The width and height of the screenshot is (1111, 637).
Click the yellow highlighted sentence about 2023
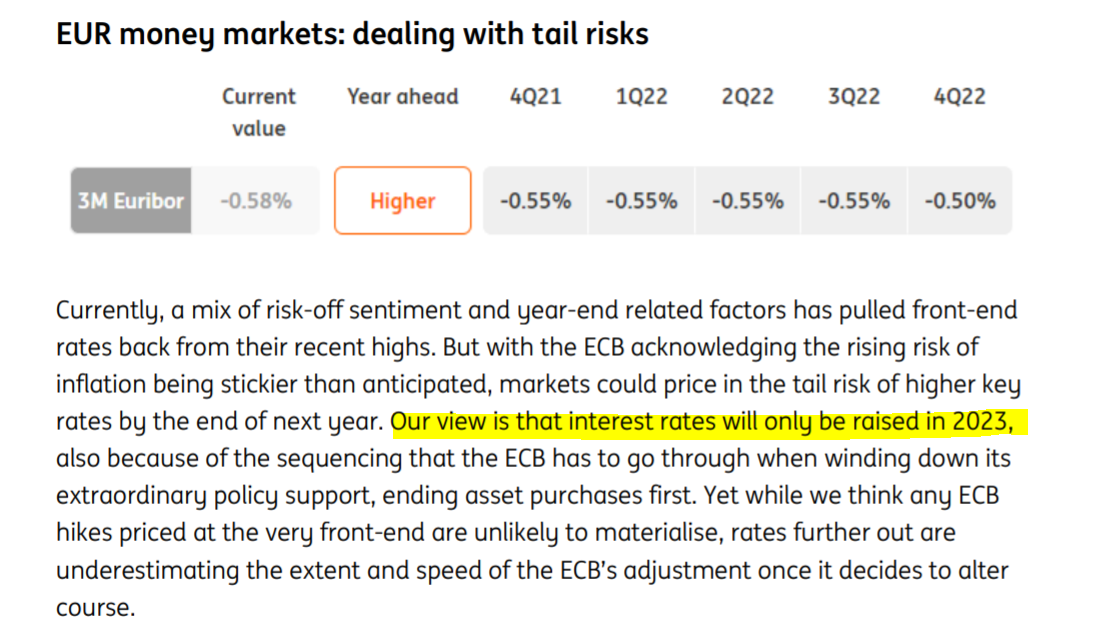(708, 422)
